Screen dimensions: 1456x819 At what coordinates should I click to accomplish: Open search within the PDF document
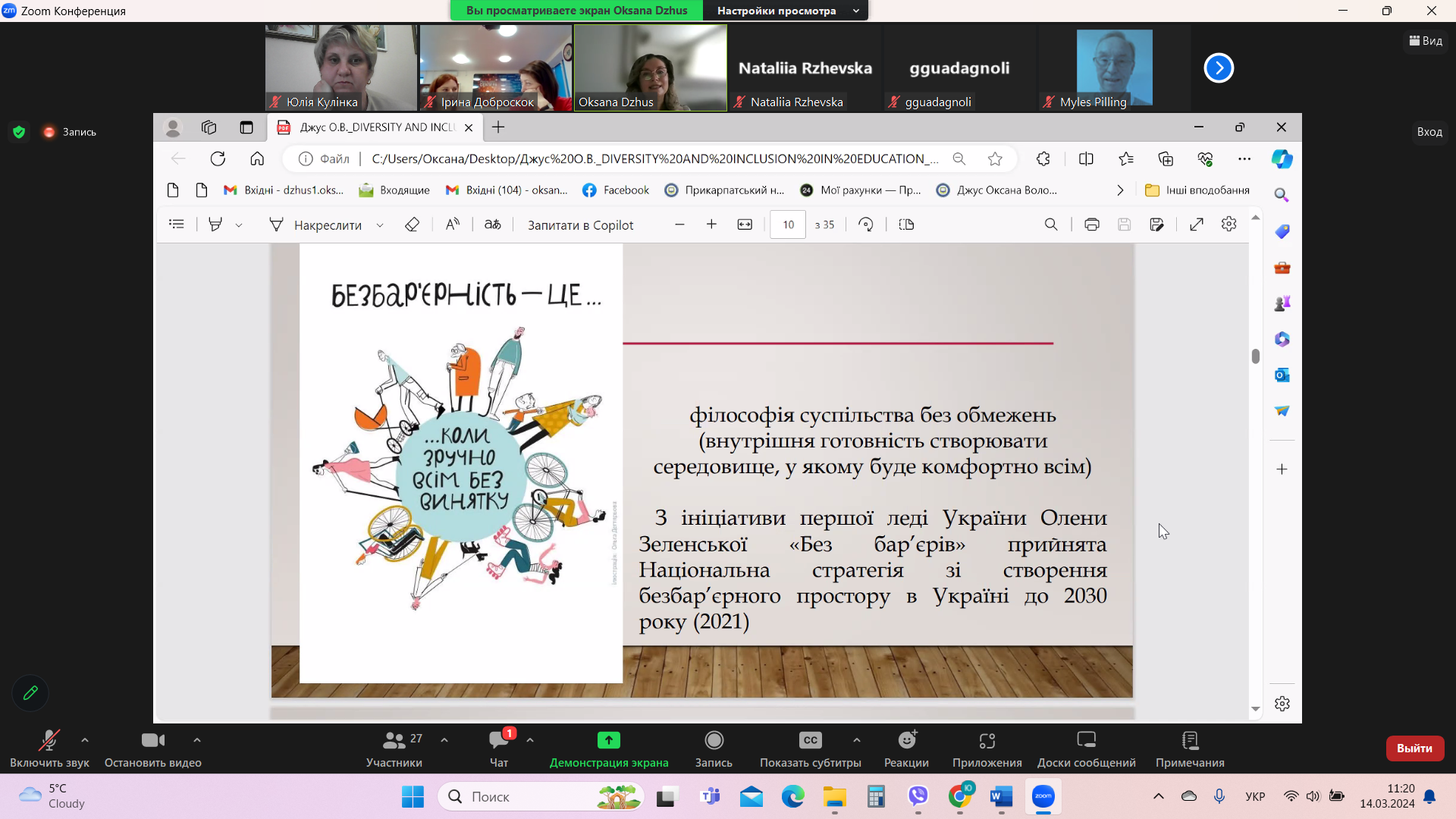coord(1051,224)
